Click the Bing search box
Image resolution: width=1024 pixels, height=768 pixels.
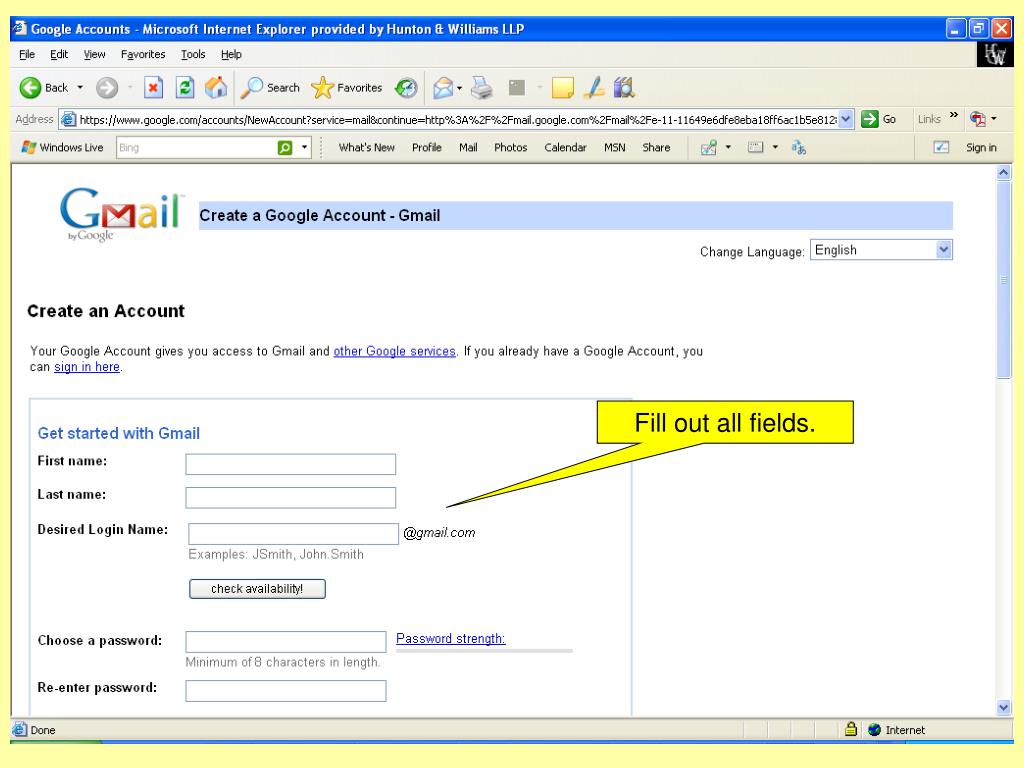coord(197,148)
